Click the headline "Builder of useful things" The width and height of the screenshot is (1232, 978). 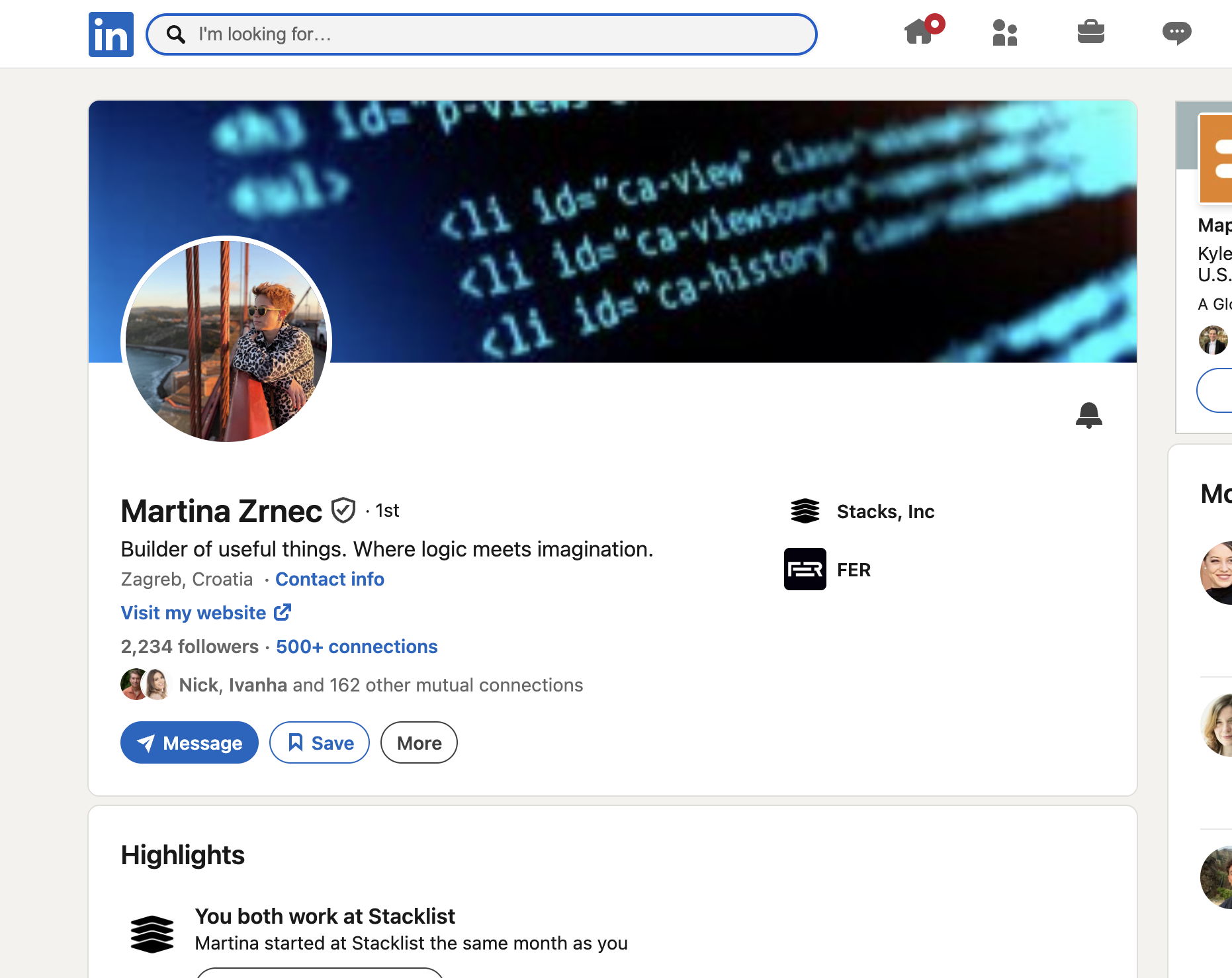click(387, 549)
